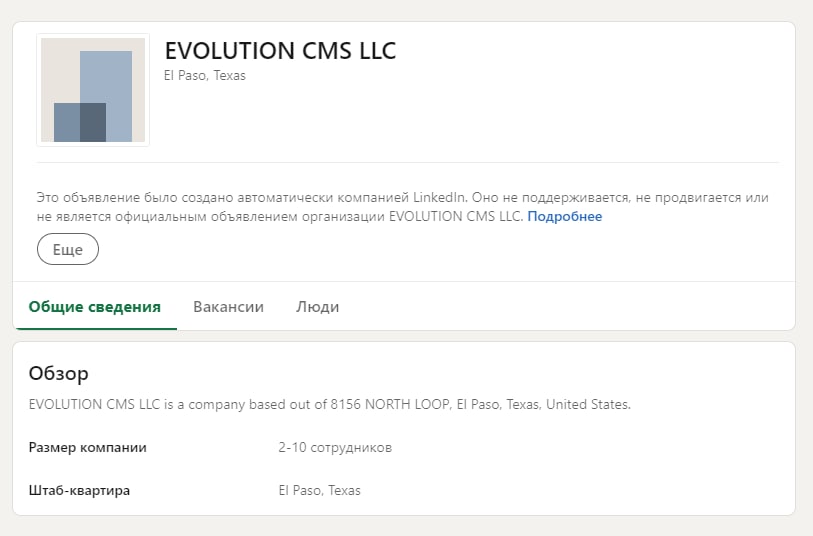Viewport: 813px width, 536px height.
Task: Open the Вакансии tab
Action: pos(228,307)
